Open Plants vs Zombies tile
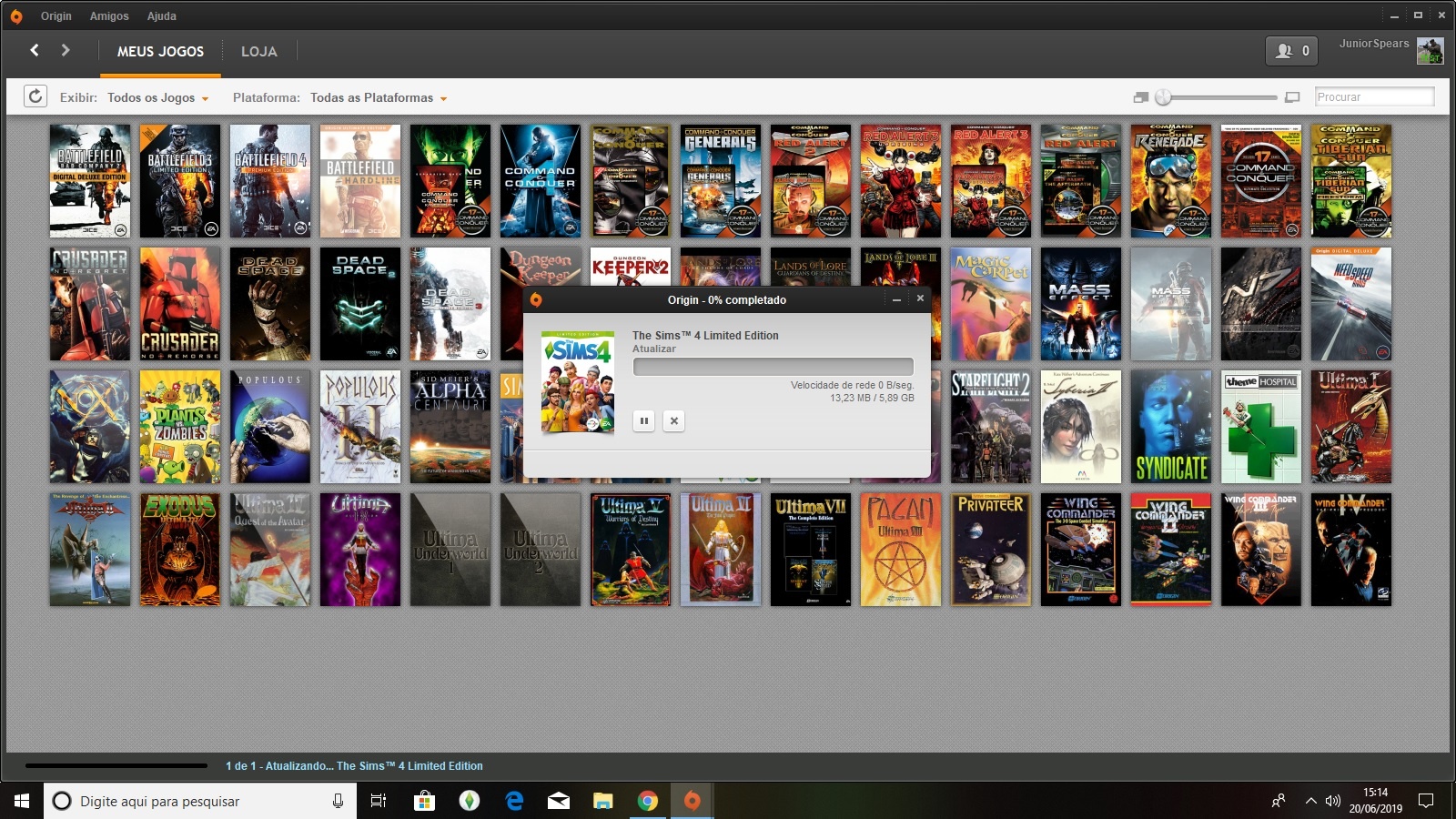This screenshot has width=1456, height=819. [180, 427]
